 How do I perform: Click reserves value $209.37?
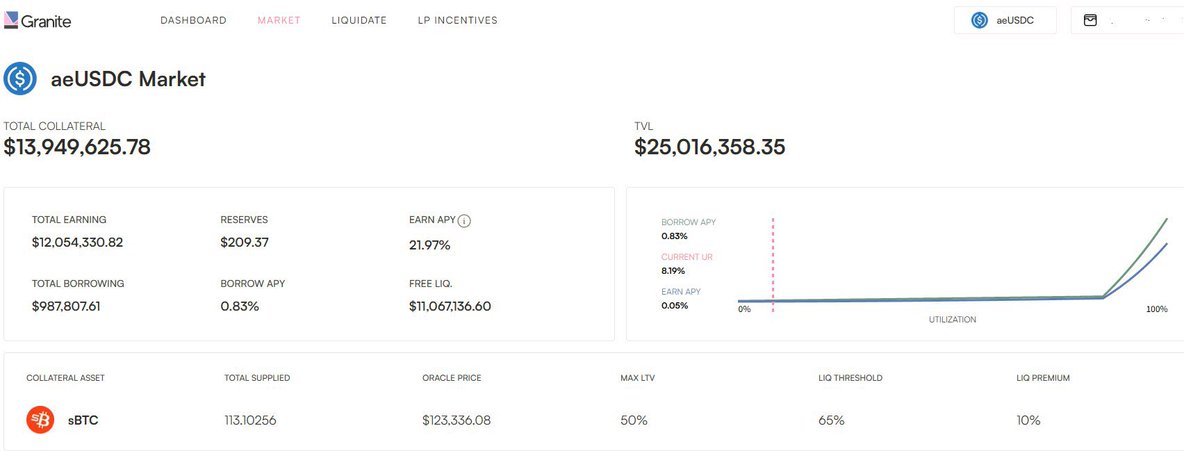(x=245, y=243)
